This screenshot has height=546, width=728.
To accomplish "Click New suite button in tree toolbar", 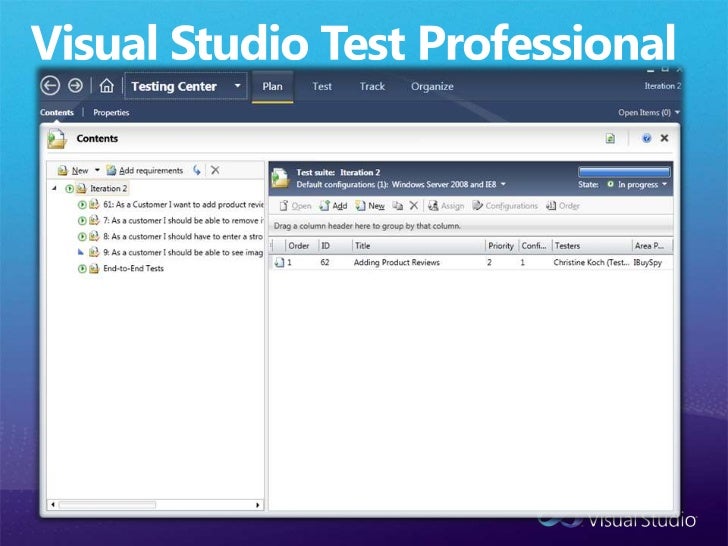I will pyautogui.click(x=73, y=170).
